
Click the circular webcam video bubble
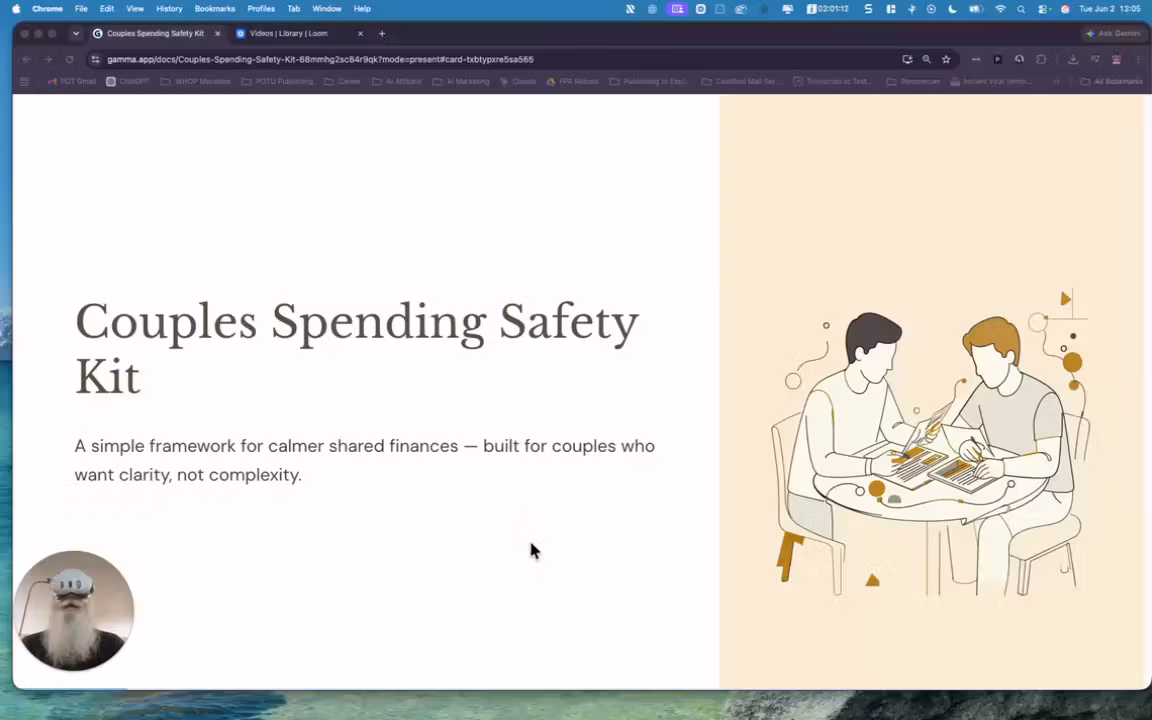click(73, 611)
